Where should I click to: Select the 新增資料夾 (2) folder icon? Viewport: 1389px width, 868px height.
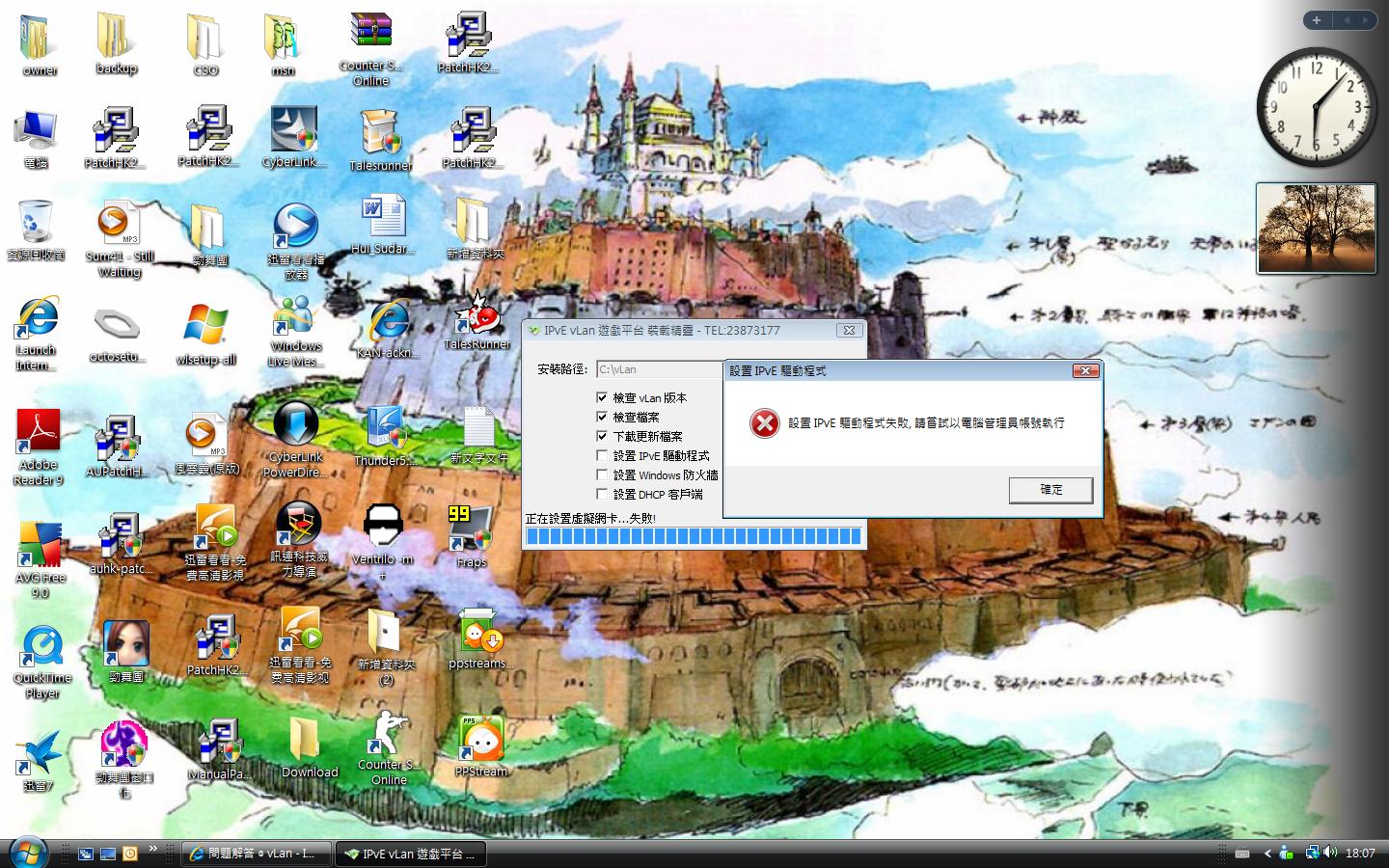pos(386,646)
